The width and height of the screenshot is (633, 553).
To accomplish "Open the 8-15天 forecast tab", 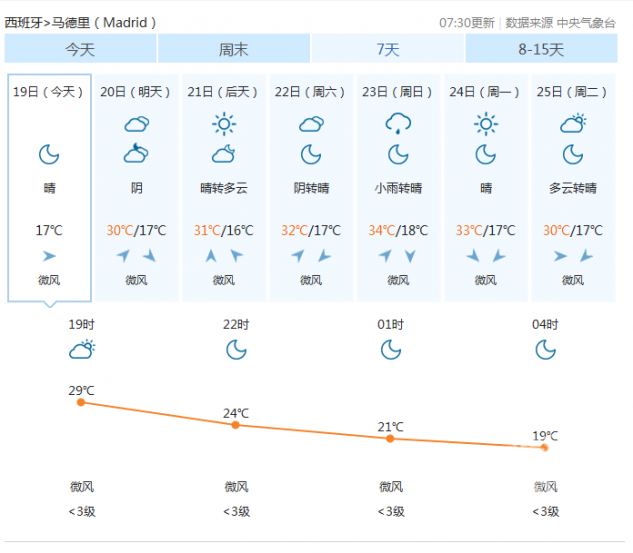I will click(541, 48).
